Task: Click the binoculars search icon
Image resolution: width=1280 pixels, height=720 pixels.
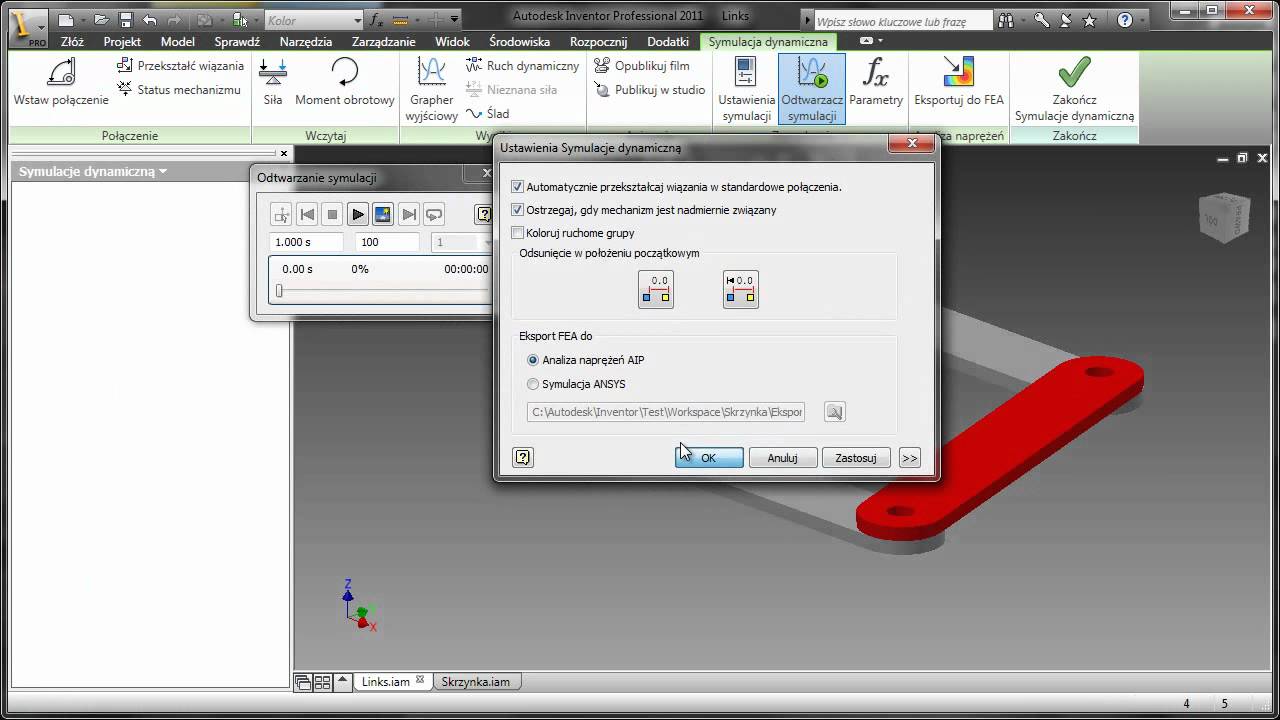Action: [1005, 20]
